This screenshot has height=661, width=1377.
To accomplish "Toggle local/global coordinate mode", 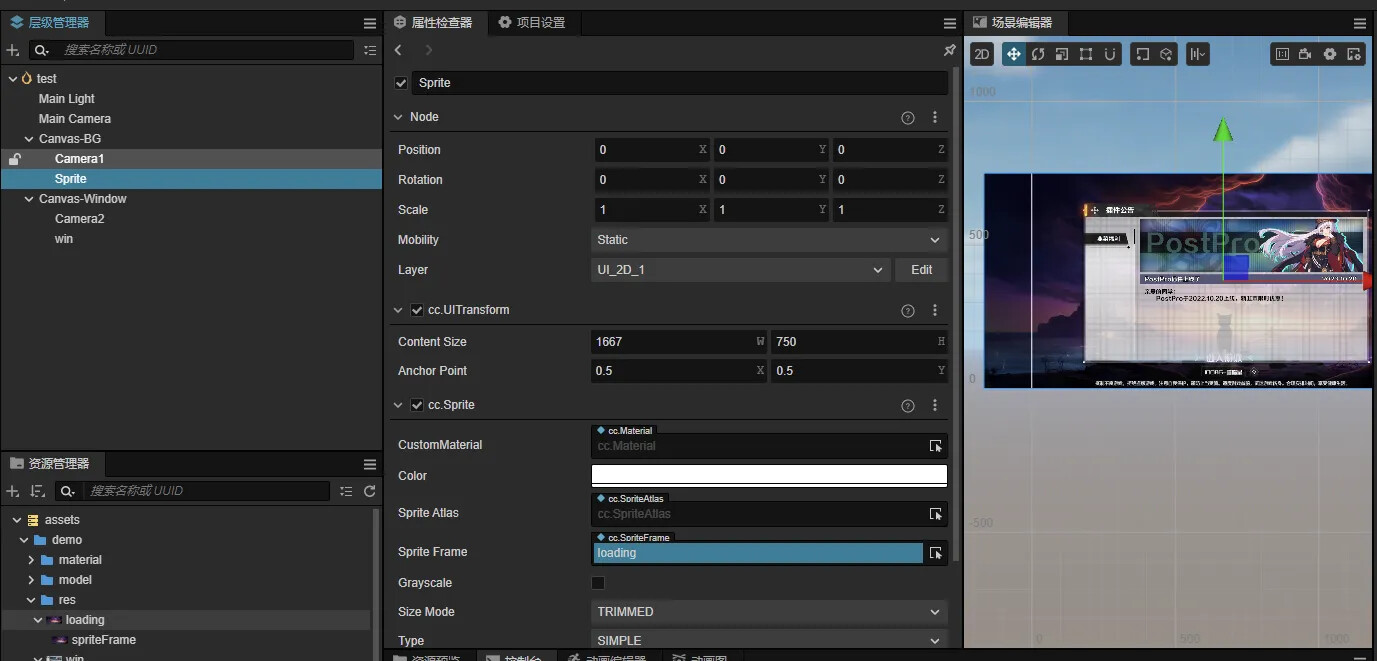I will [1166, 54].
